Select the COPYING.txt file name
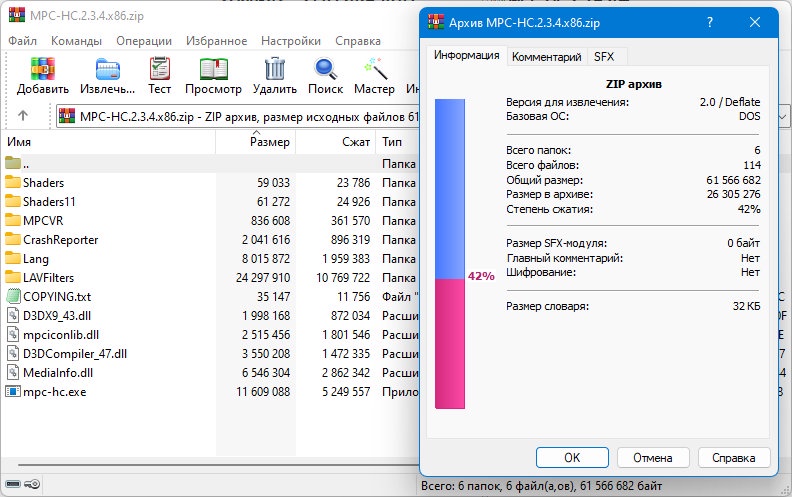This screenshot has width=792, height=497. 57,296
